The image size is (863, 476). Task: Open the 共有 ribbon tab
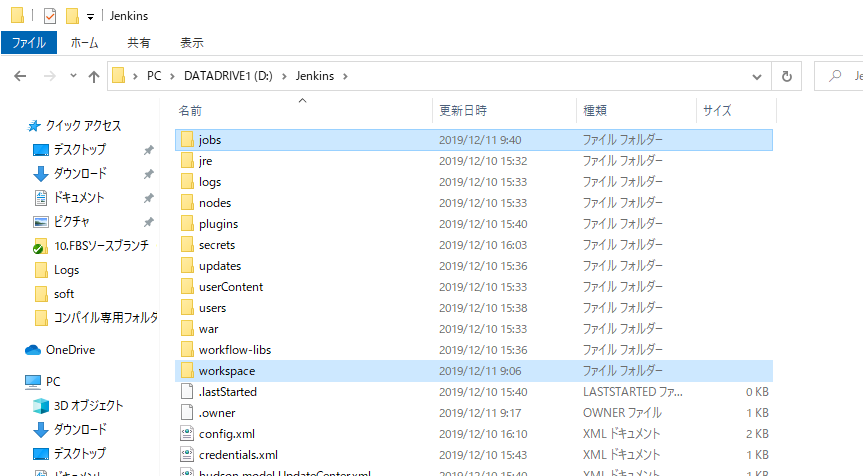pos(139,42)
